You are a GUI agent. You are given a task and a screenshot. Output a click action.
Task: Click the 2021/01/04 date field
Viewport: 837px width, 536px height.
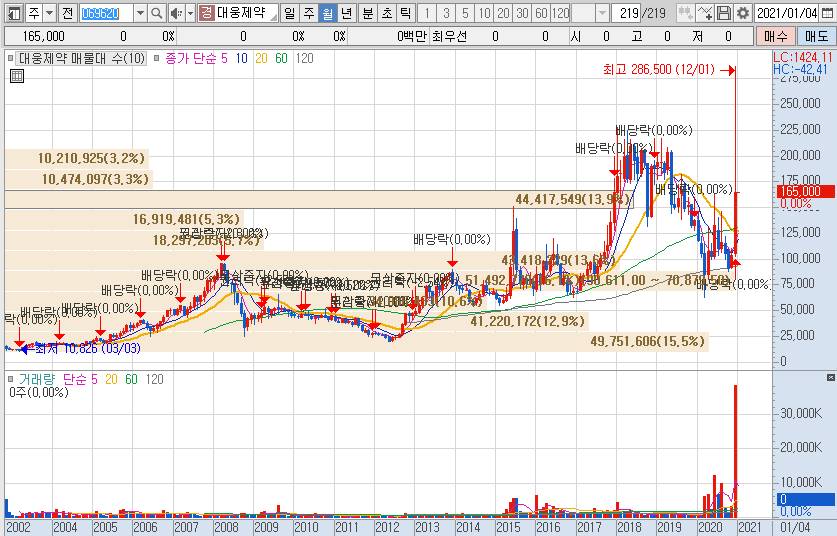coord(787,13)
